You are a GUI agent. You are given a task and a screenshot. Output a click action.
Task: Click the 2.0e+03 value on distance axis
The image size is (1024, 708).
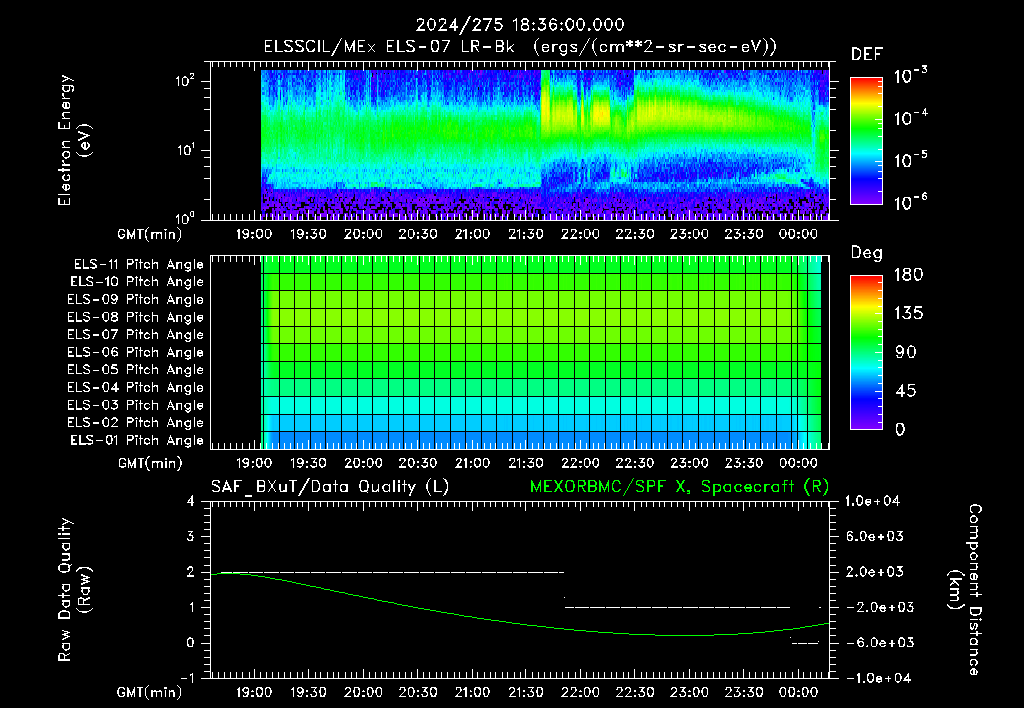tap(875, 572)
